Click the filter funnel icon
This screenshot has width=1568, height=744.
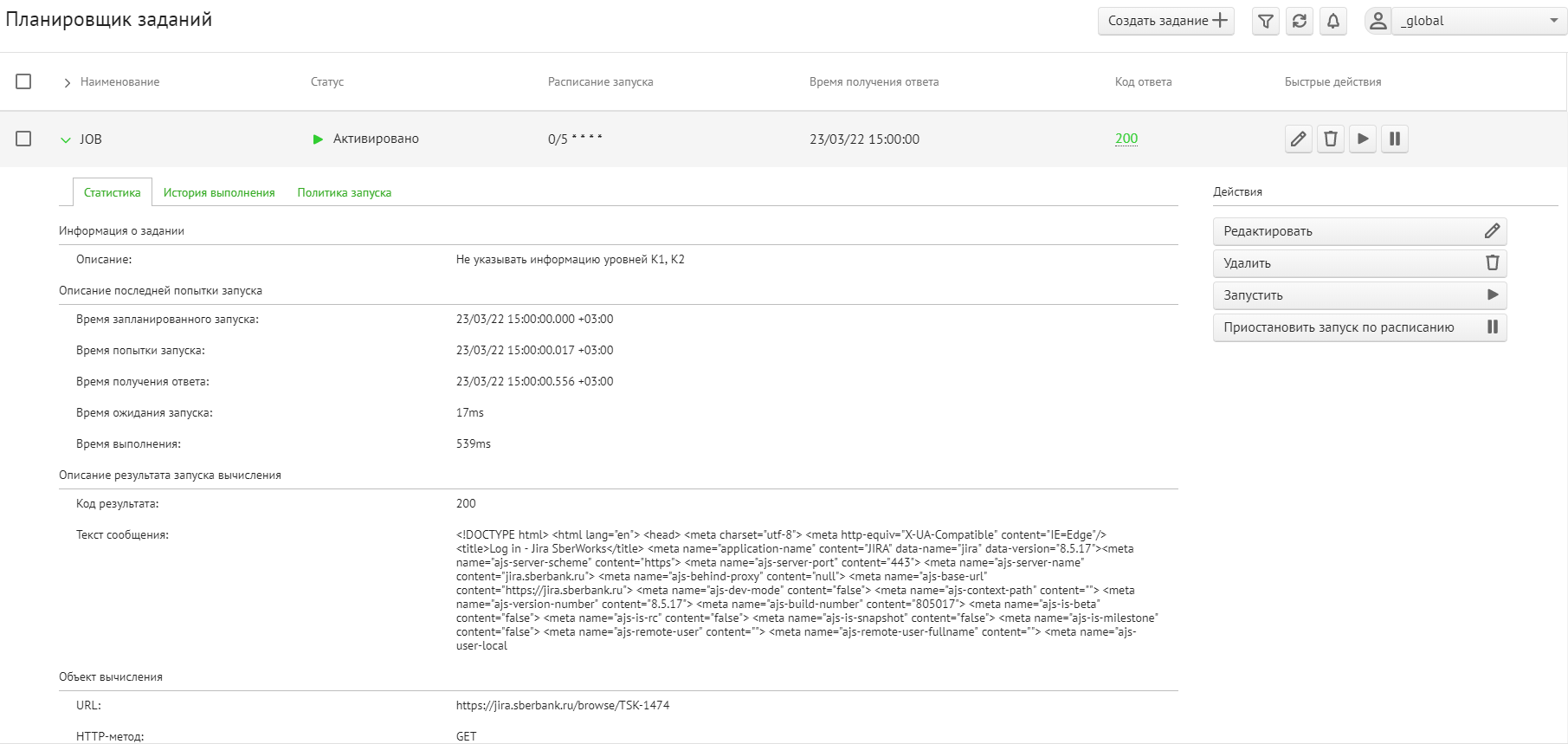(x=1265, y=22)
